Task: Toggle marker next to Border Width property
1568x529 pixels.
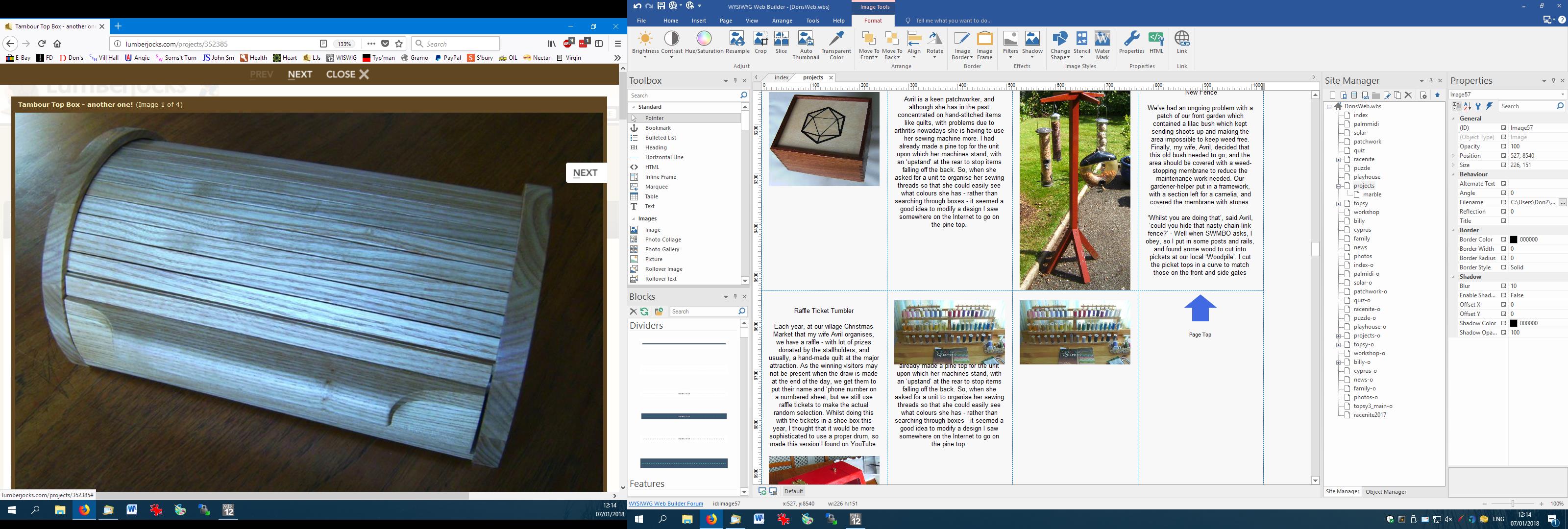Action: [1503, 249]
